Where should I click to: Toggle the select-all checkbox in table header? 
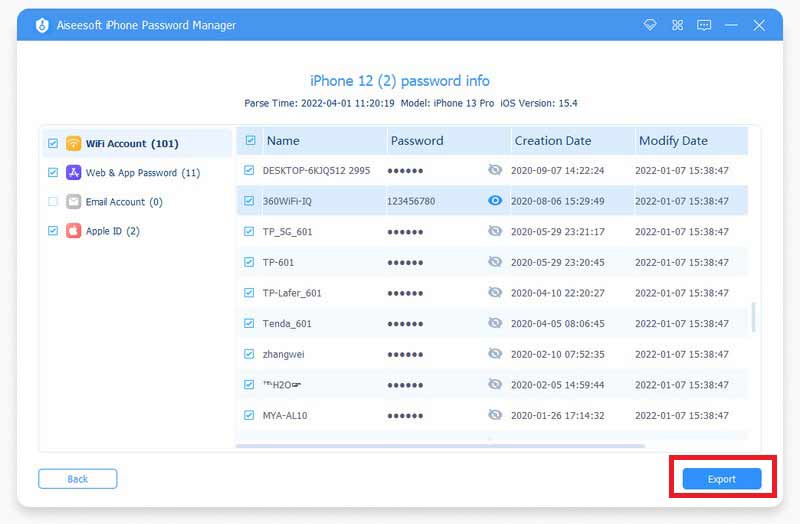pos(250,140)
